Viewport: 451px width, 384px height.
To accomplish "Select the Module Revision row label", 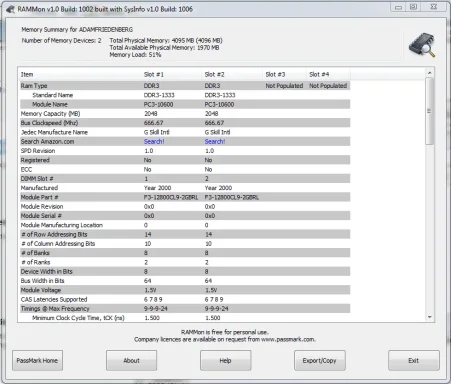I will (x=42, y=207).
